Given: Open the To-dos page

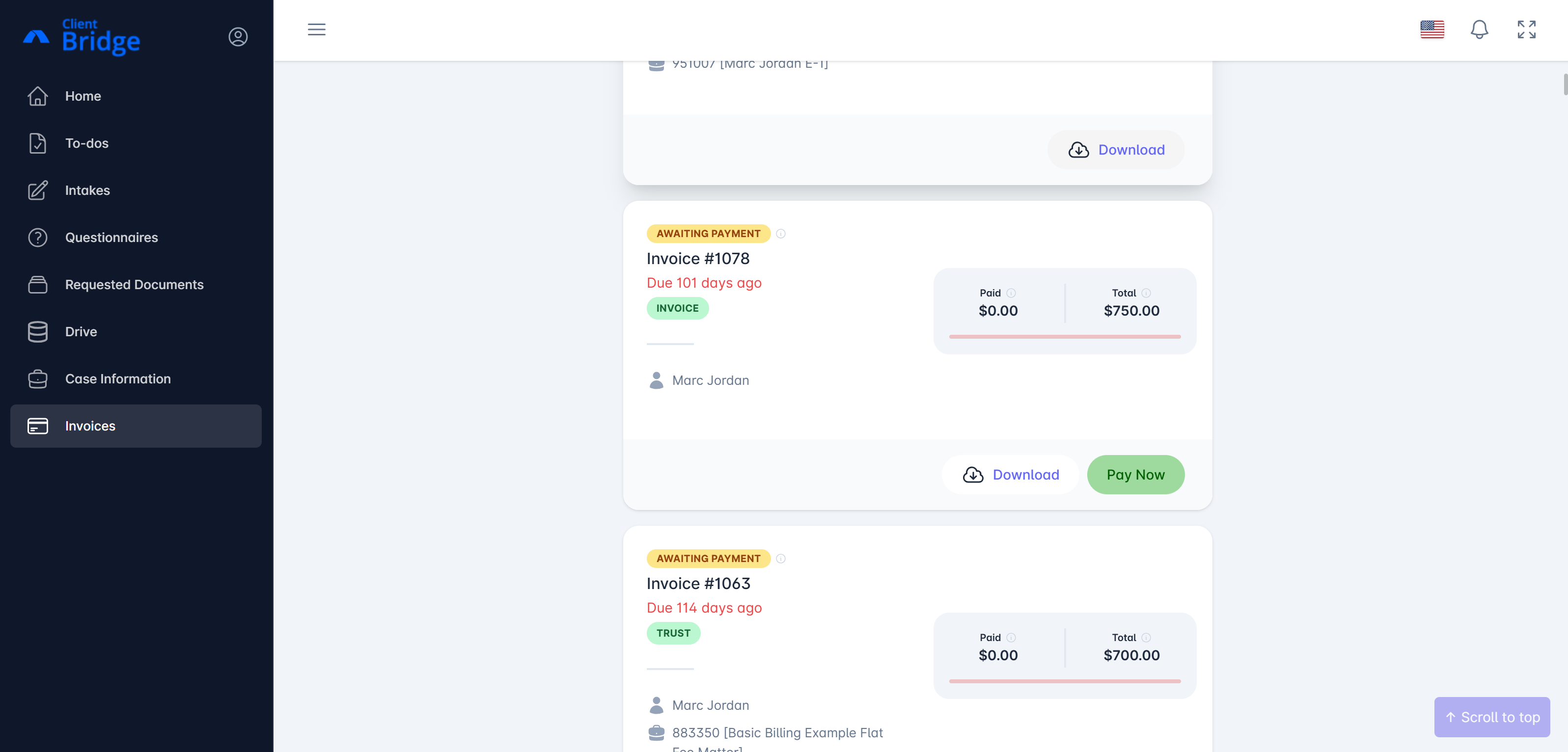Looking at the screenshot, I should coord(86,144).
